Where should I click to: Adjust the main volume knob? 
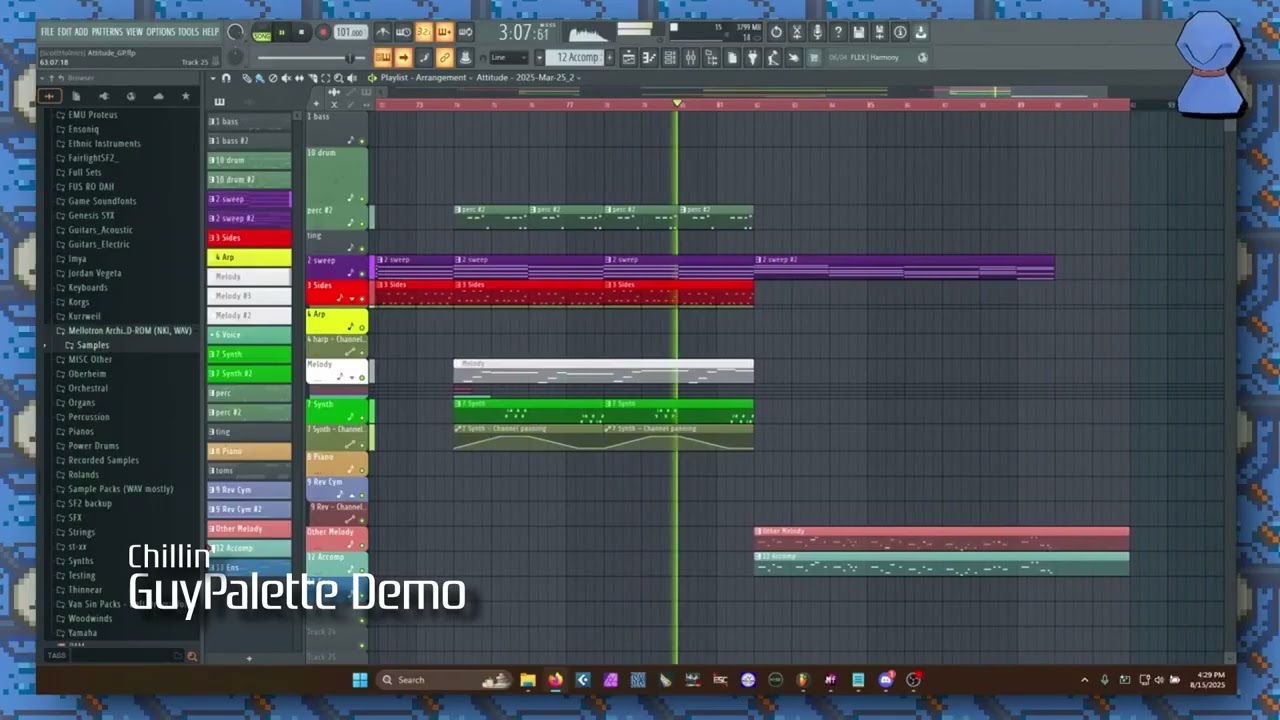(x=234, y=33)
